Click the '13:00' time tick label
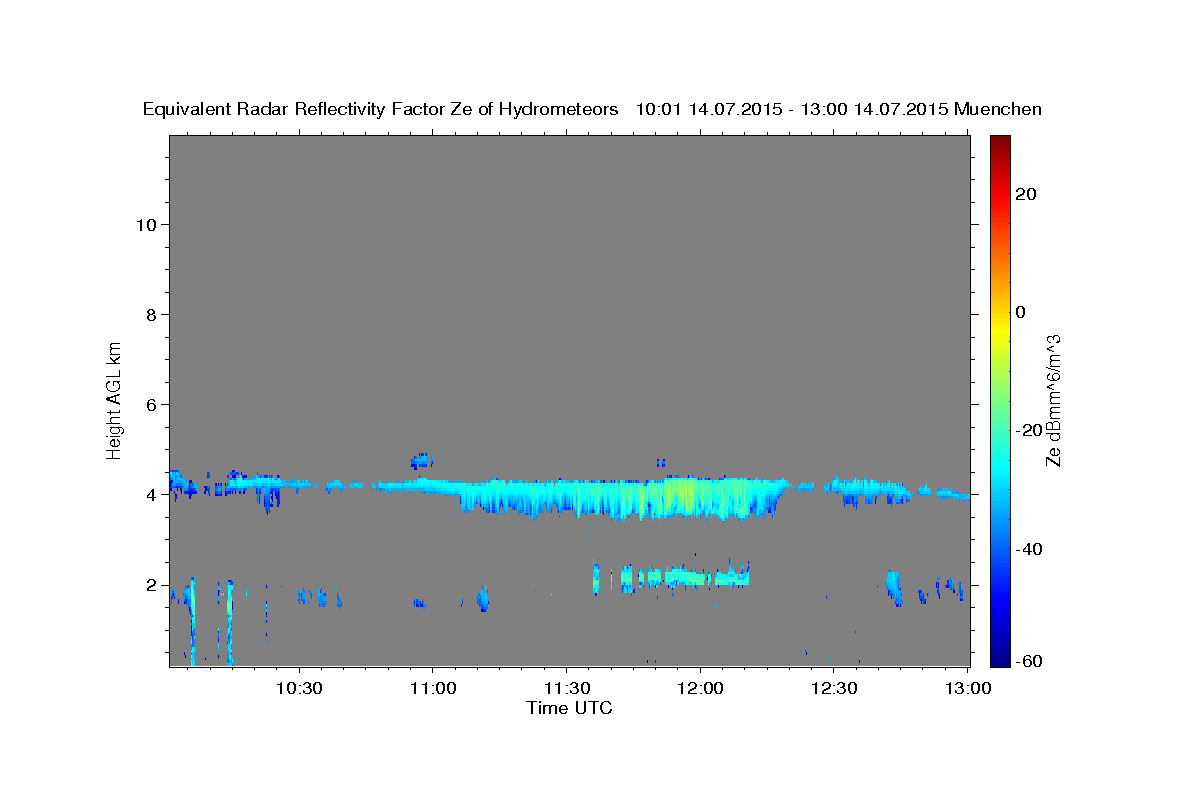Image resolution: width=1200 pixels, height=800 pixels. 967,688
